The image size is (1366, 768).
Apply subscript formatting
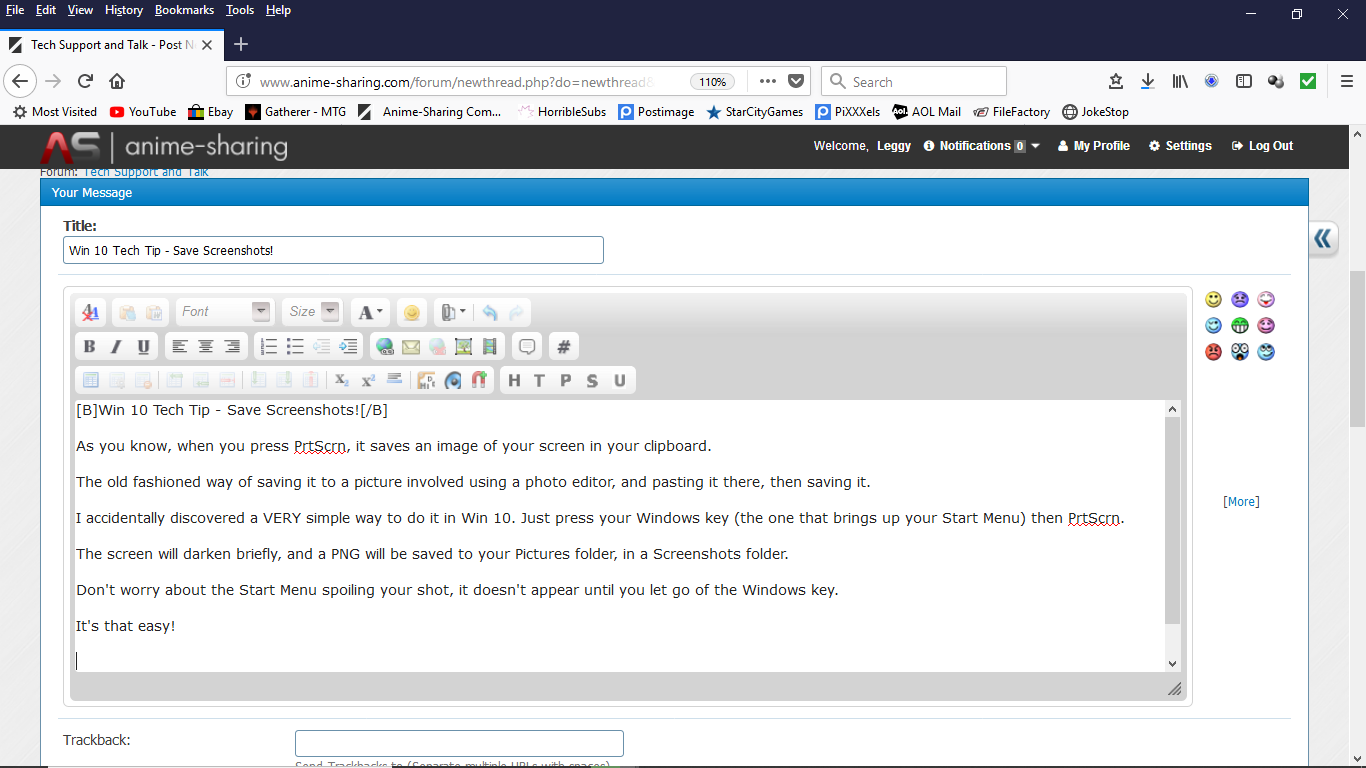[x=341, y=380]
